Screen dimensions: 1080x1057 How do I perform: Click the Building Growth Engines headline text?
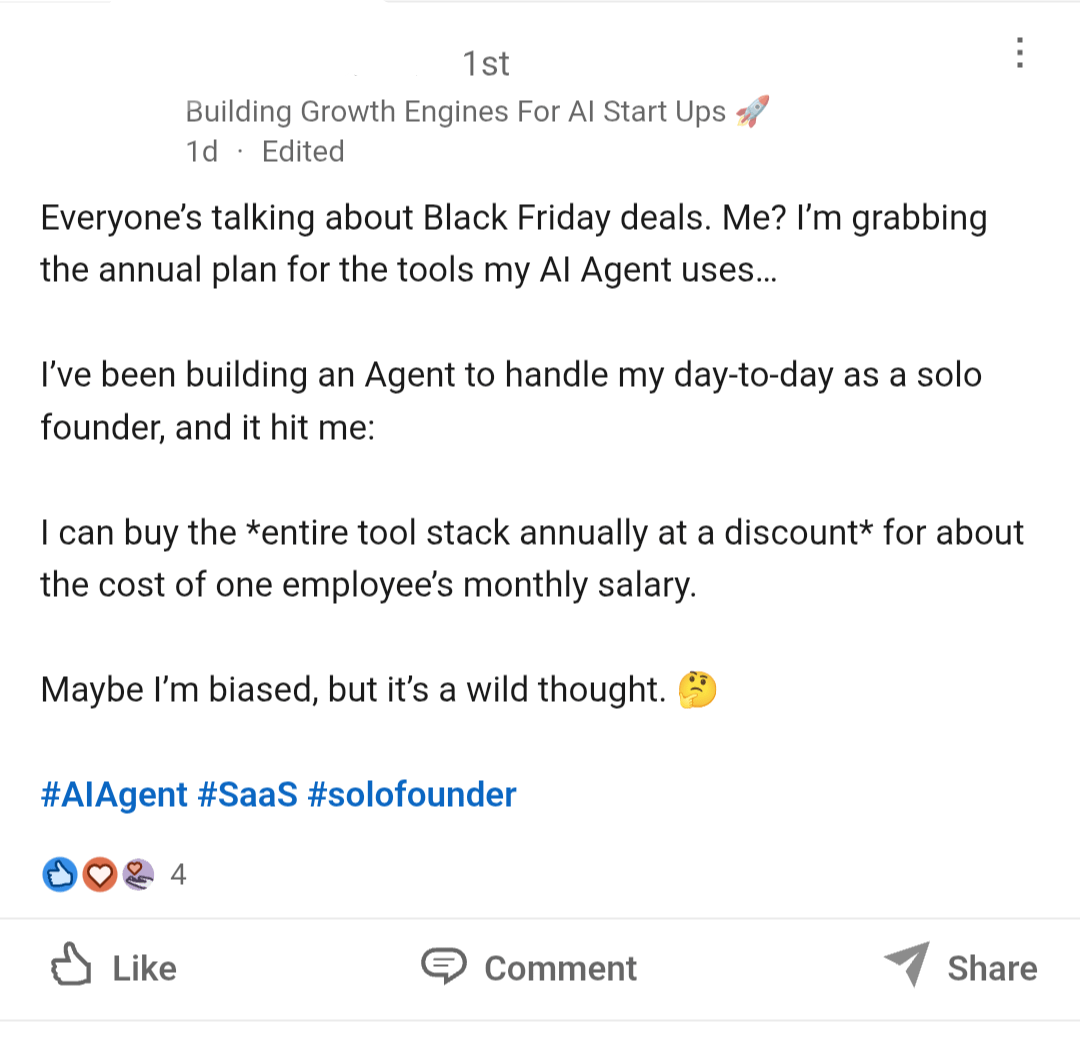click(x=455, y=111)
